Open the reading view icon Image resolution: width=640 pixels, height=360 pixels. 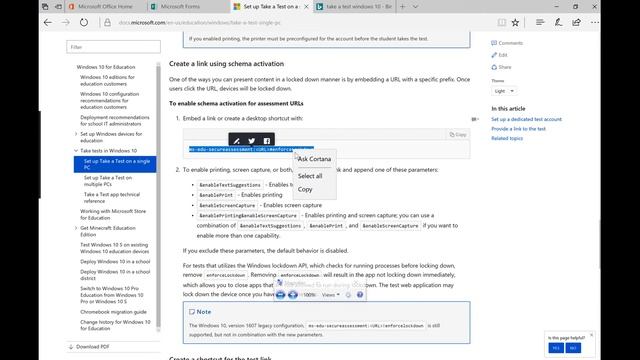point(502,22)
